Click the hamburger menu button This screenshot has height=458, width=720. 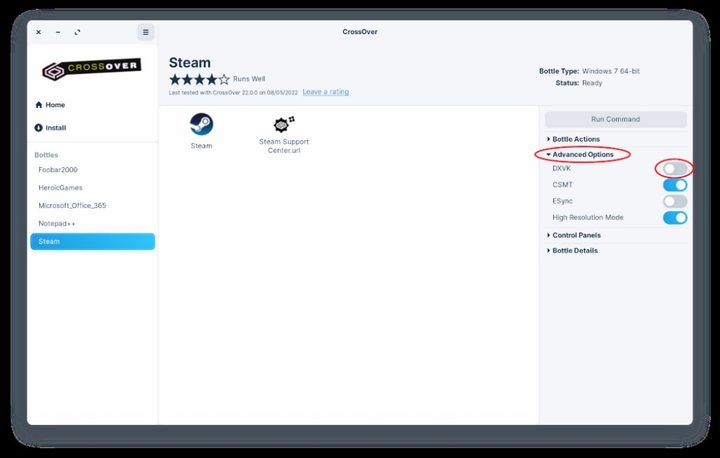tap(145, 32)
